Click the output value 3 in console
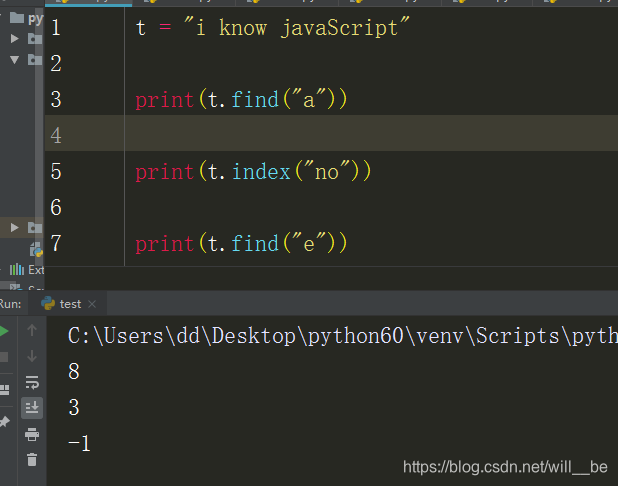 point(74,407)
